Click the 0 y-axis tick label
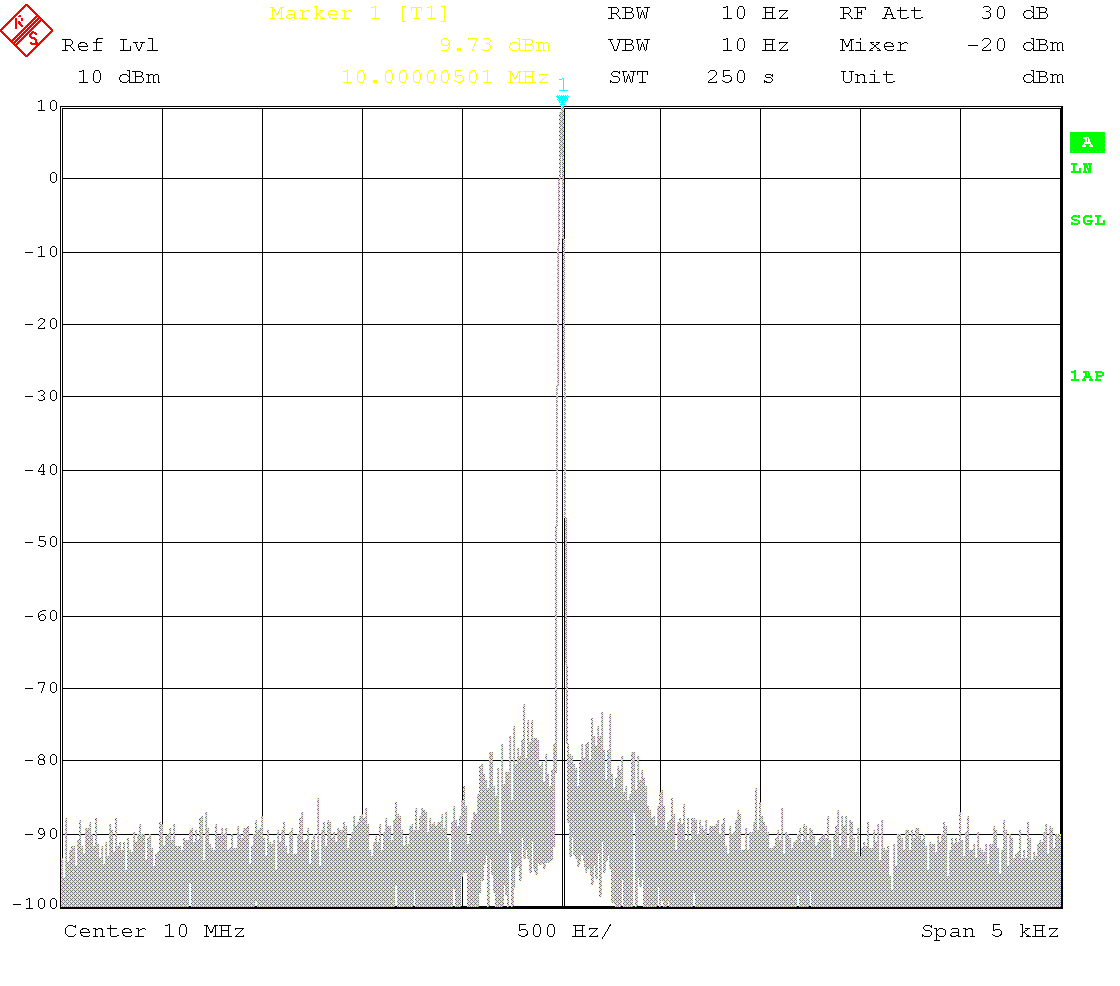This screenshot has width=1120, height=986. (x=53, y=178)
